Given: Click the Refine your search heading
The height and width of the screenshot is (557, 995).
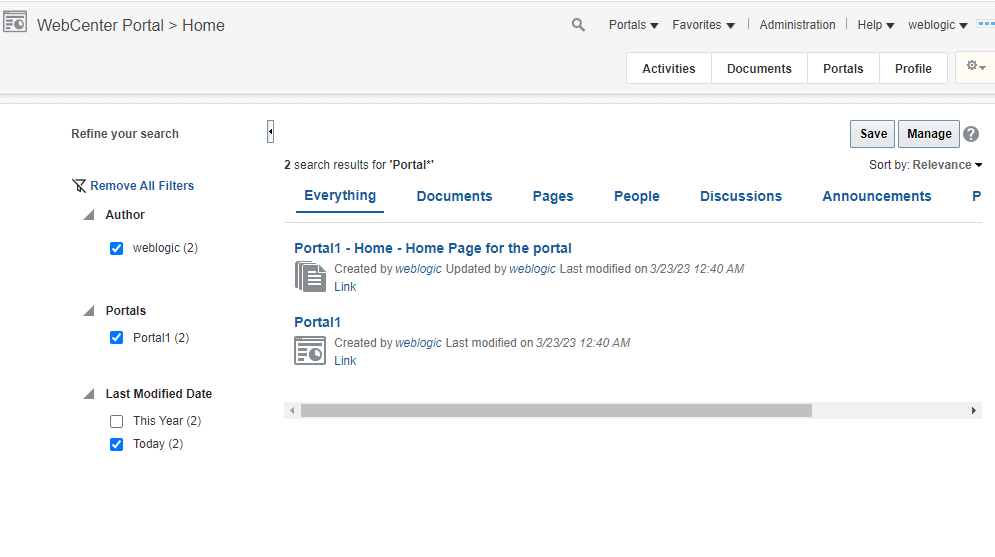Looking at the screenshot, I should coord(125,134).
